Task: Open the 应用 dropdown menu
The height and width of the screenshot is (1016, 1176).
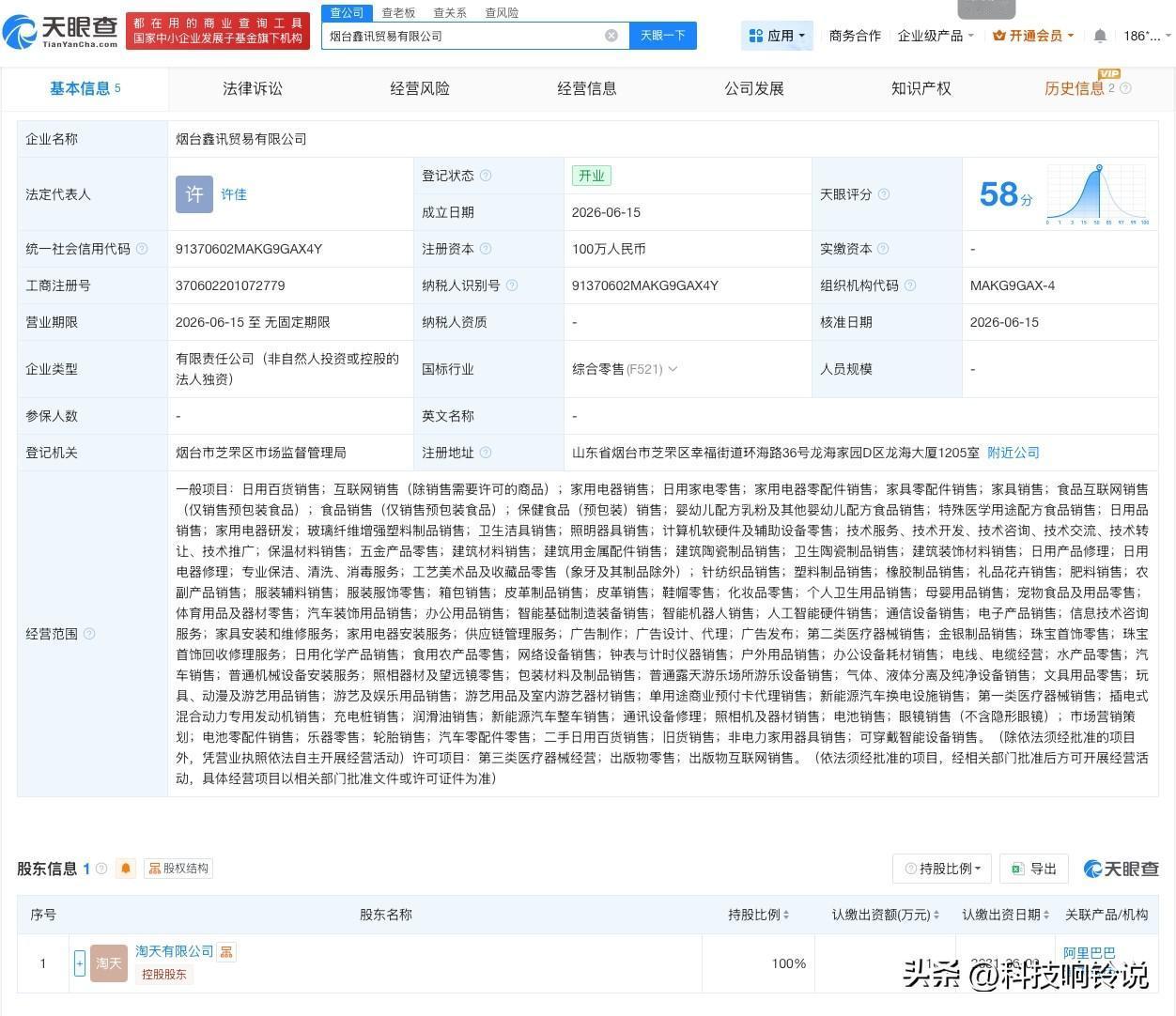Action: (x=777, y=36)
